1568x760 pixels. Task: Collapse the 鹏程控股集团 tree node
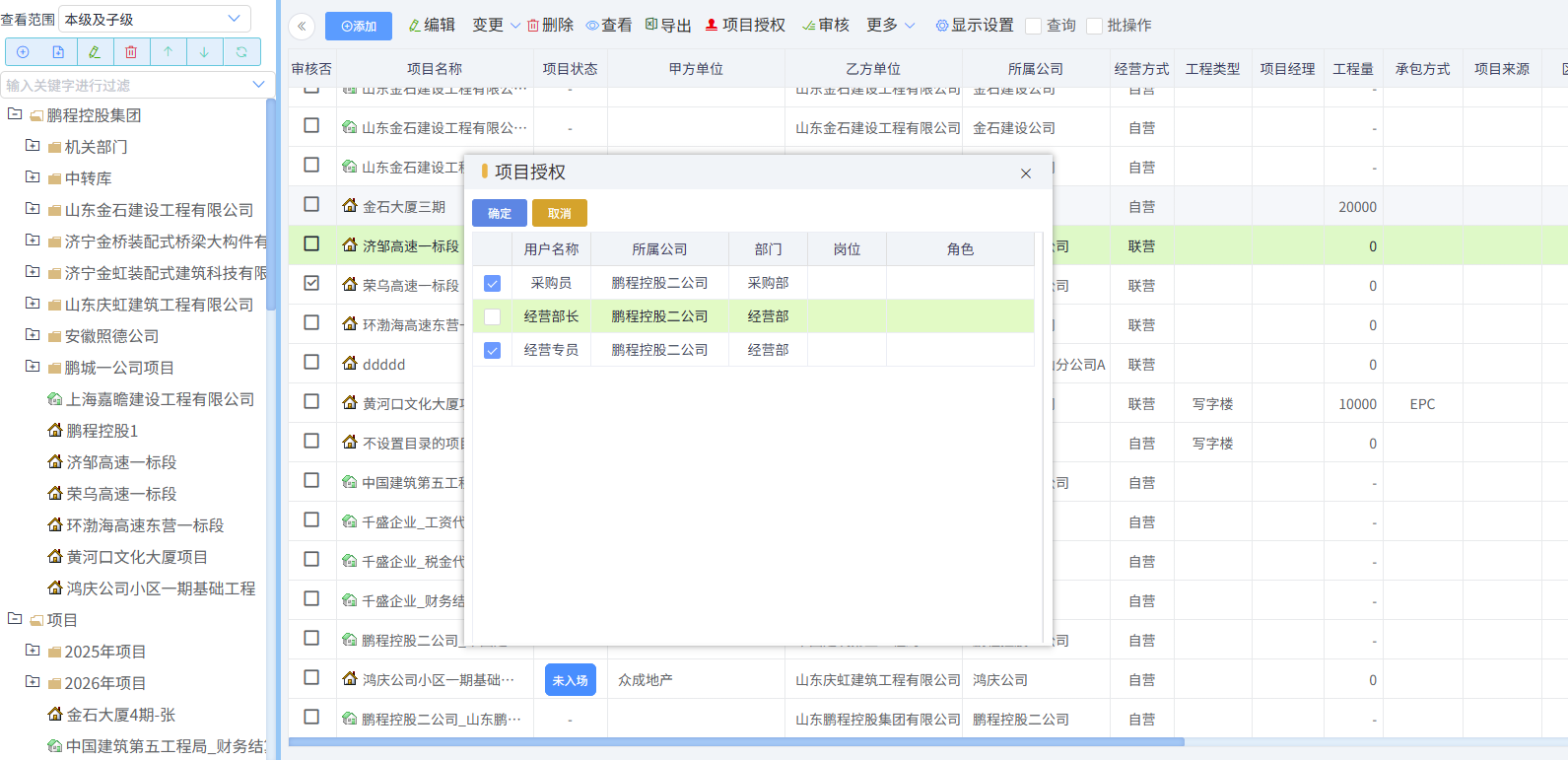point(15,114)
